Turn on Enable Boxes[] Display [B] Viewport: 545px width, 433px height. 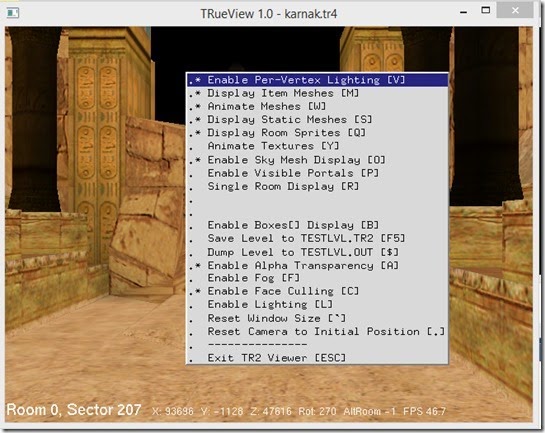click(317, 225)
